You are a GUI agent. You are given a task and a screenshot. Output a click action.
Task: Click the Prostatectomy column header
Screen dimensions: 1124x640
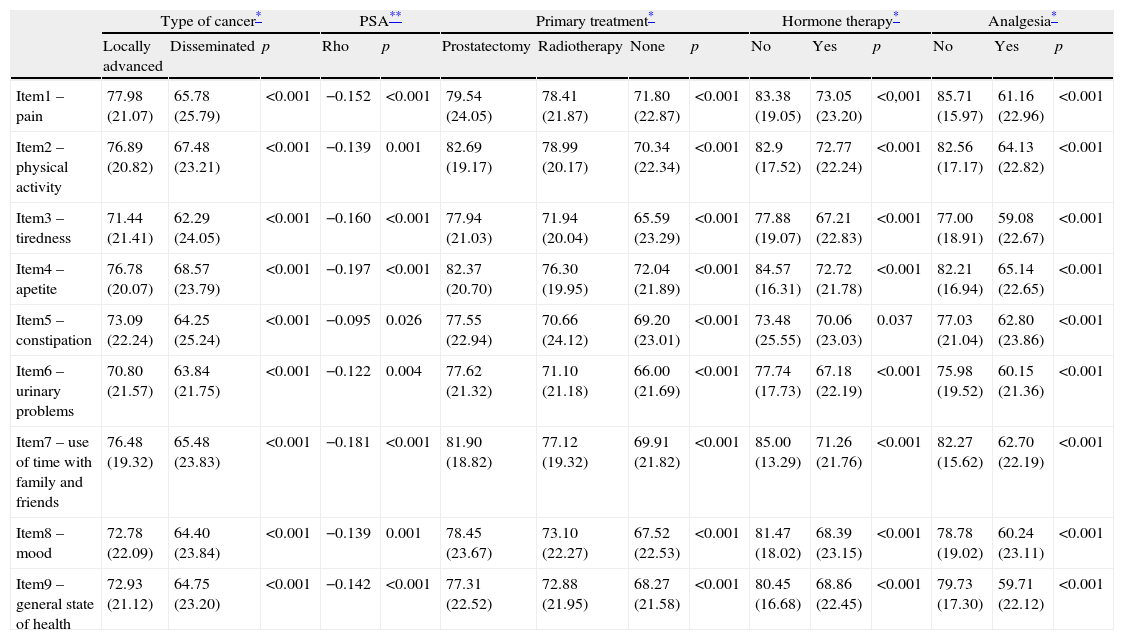click(x=486, y=46)
